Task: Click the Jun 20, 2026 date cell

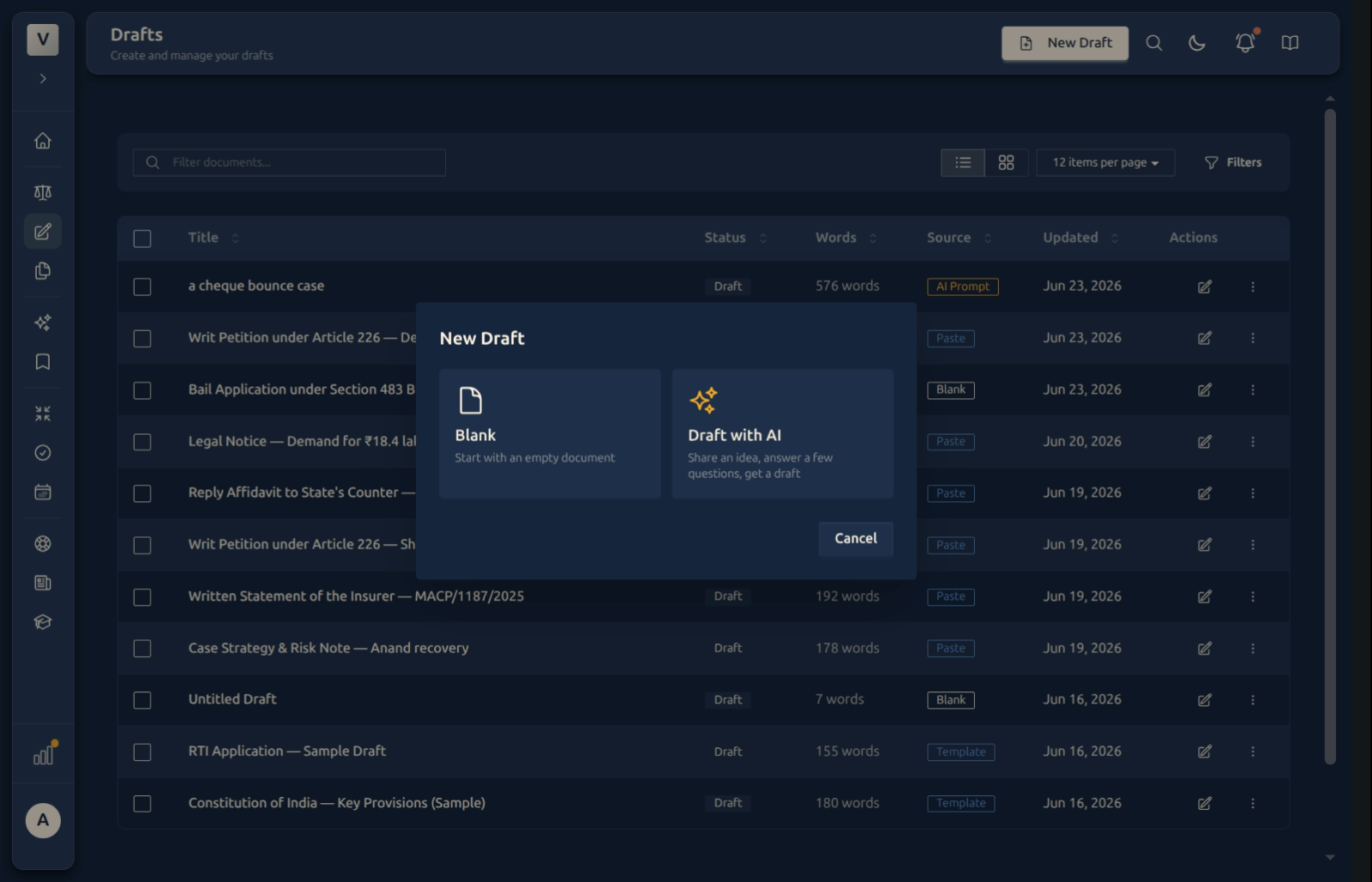Action: coord(1082,442)
